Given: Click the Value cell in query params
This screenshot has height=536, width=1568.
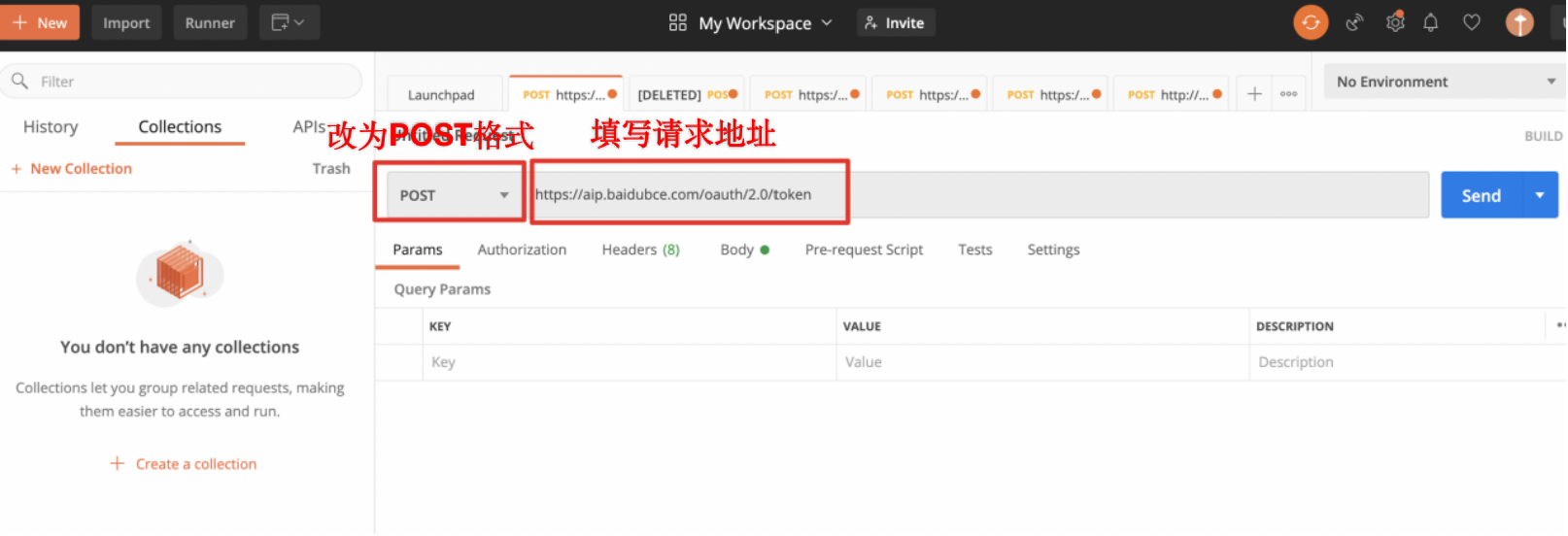Looking at the screenshot, I should pos(1042,362).
